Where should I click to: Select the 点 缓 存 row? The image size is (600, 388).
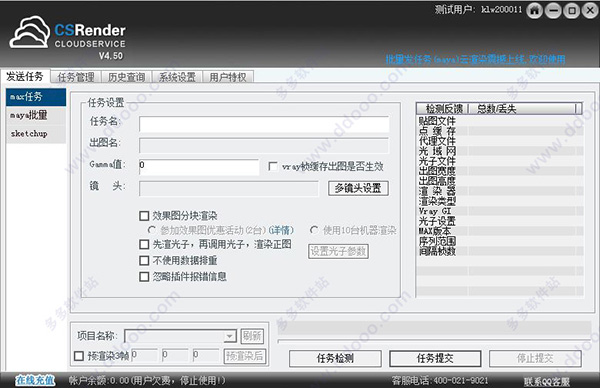pyautogui.click(x=500, y=131)
